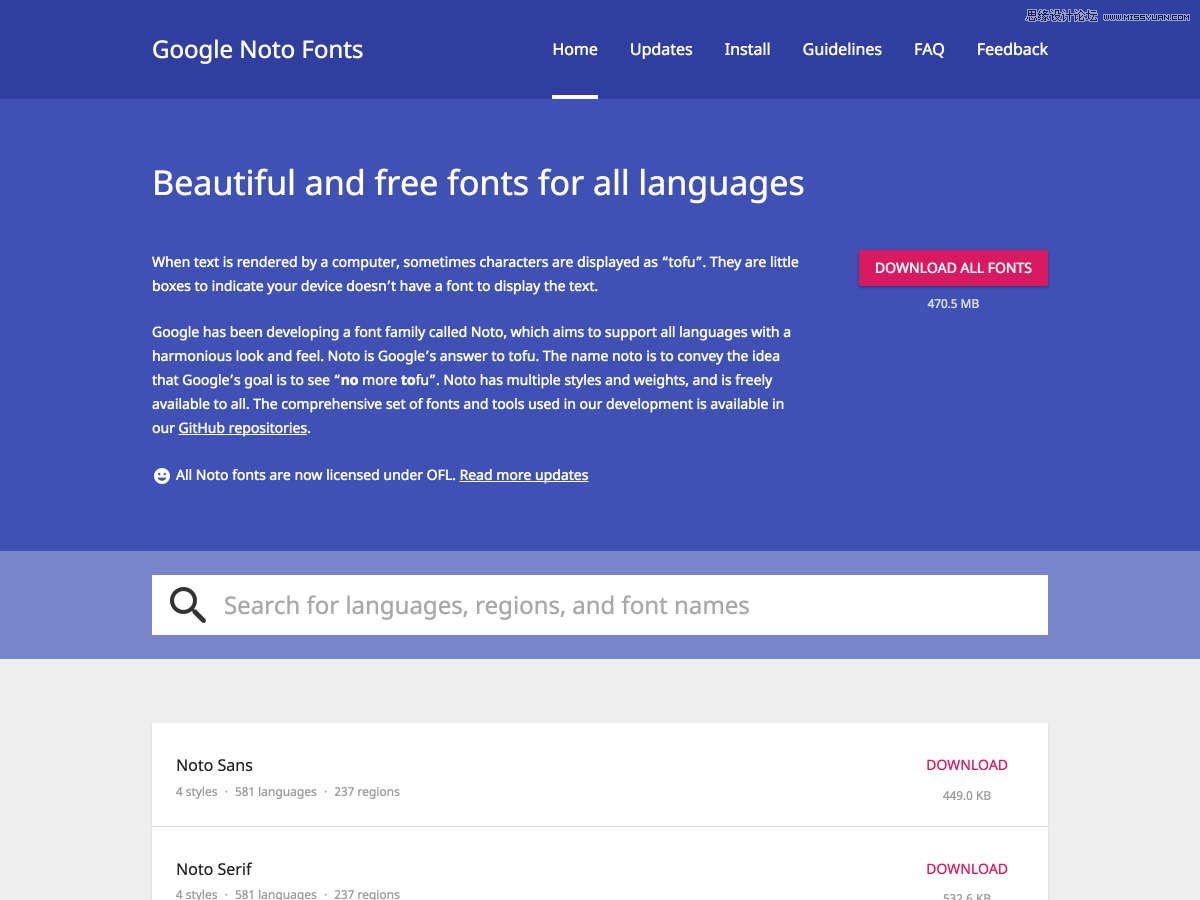Click the magnifying glass search icon

coord(187,605)
